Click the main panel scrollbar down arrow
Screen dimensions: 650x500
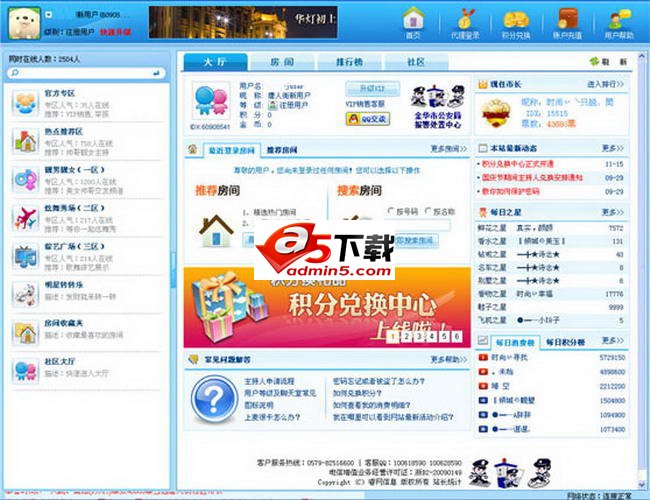click(642, 484)
